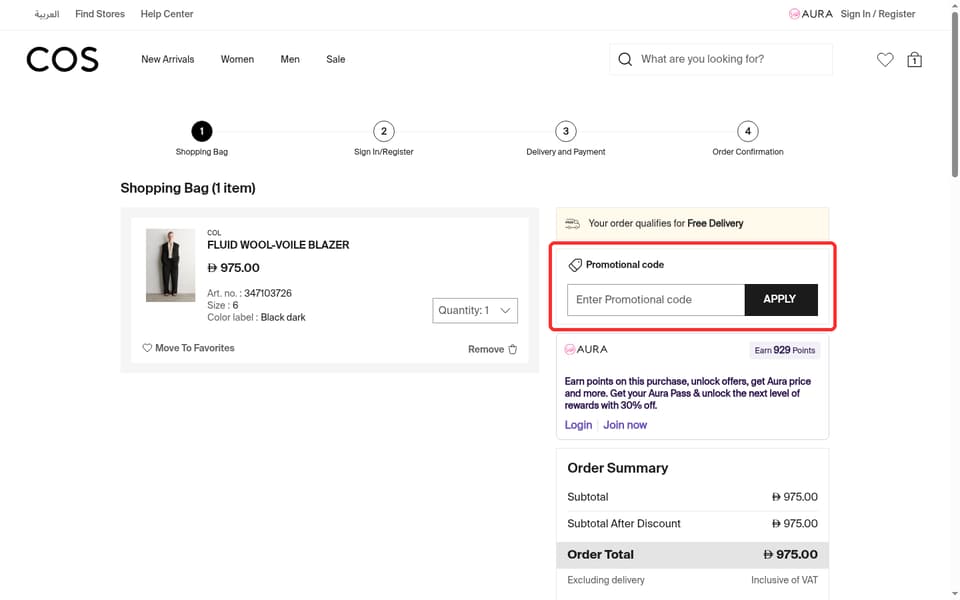Open the Sale menu
This screenshot has height=600, width=960.
click(336, 59)
